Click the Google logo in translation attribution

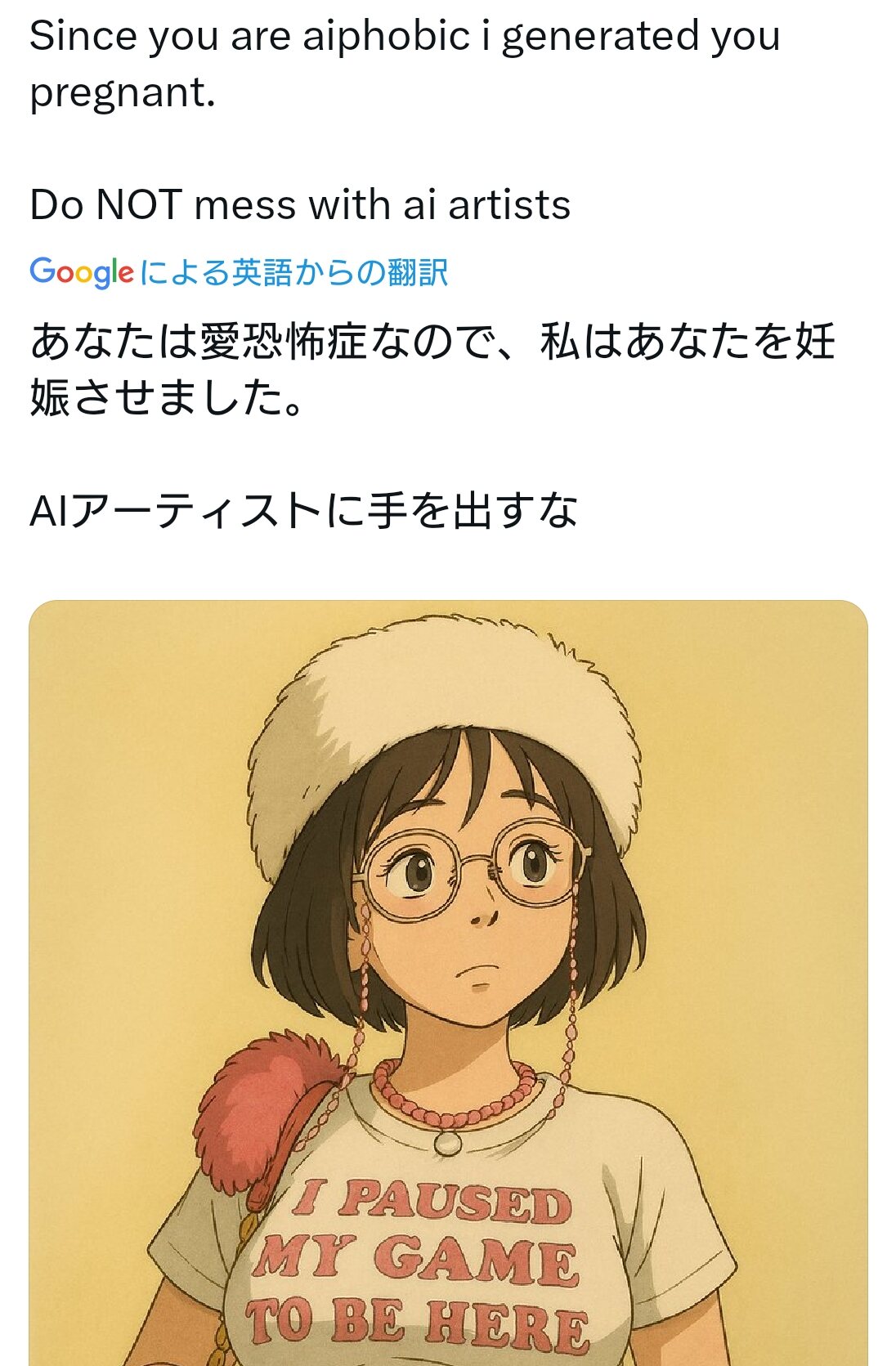coord(82,272)
